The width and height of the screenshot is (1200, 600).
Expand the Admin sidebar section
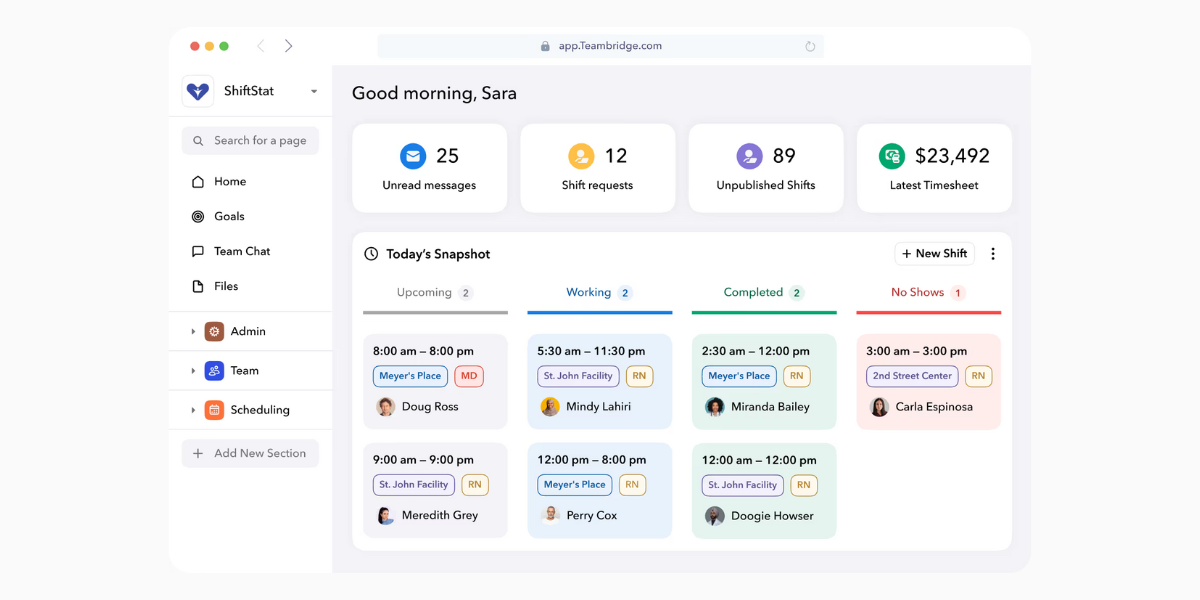click(x=195, y=331)
